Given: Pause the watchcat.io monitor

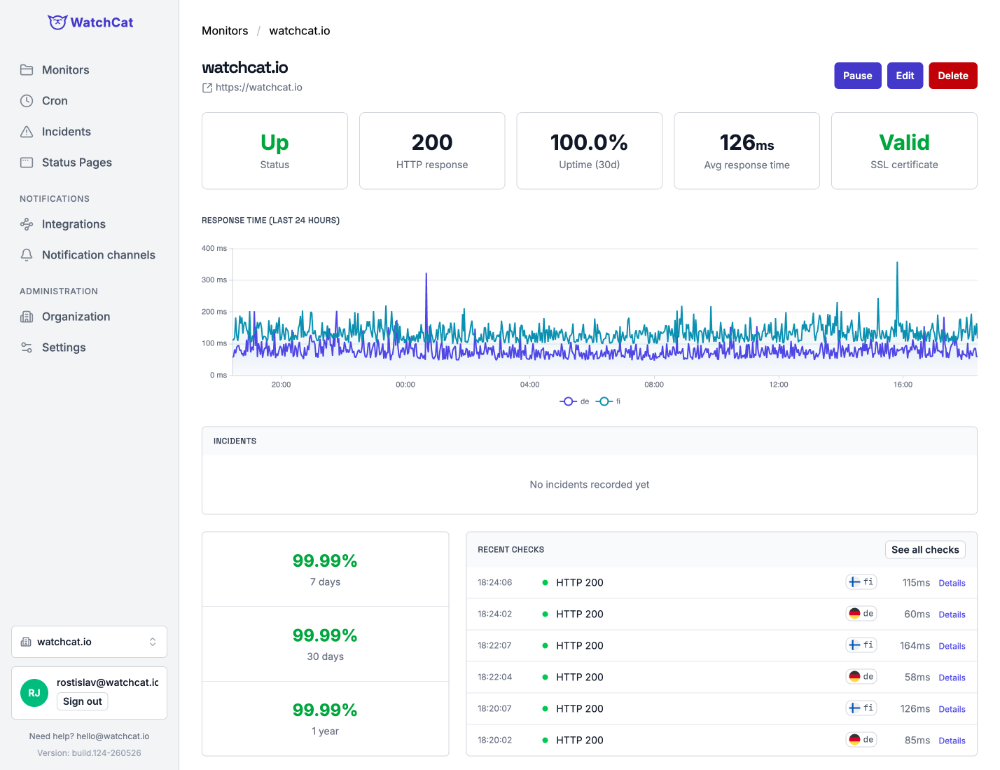Looking at the screenshot, I should click(857, 75).
